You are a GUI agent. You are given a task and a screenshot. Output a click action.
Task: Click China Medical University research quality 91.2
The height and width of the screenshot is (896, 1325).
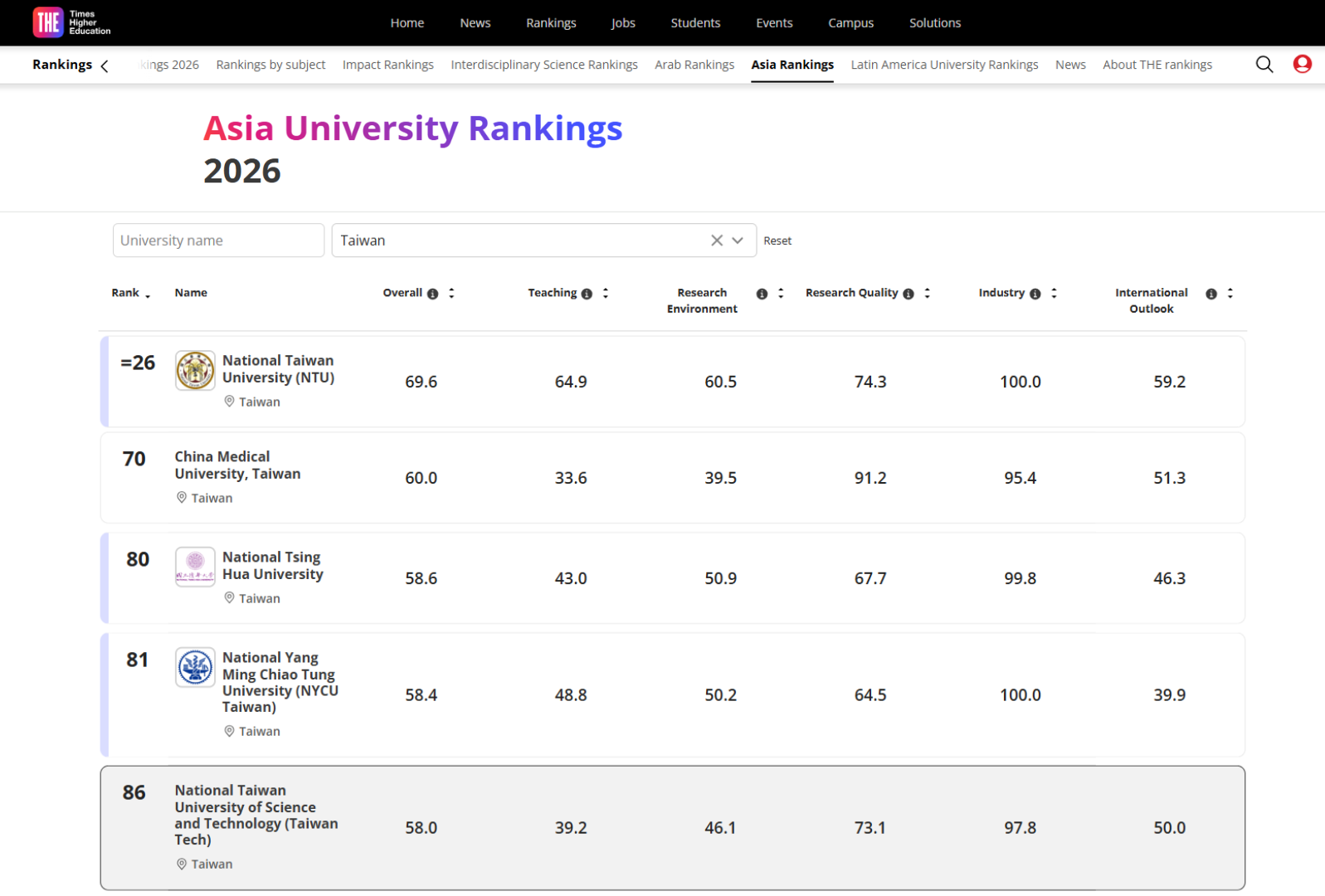(x=870, y=478)
